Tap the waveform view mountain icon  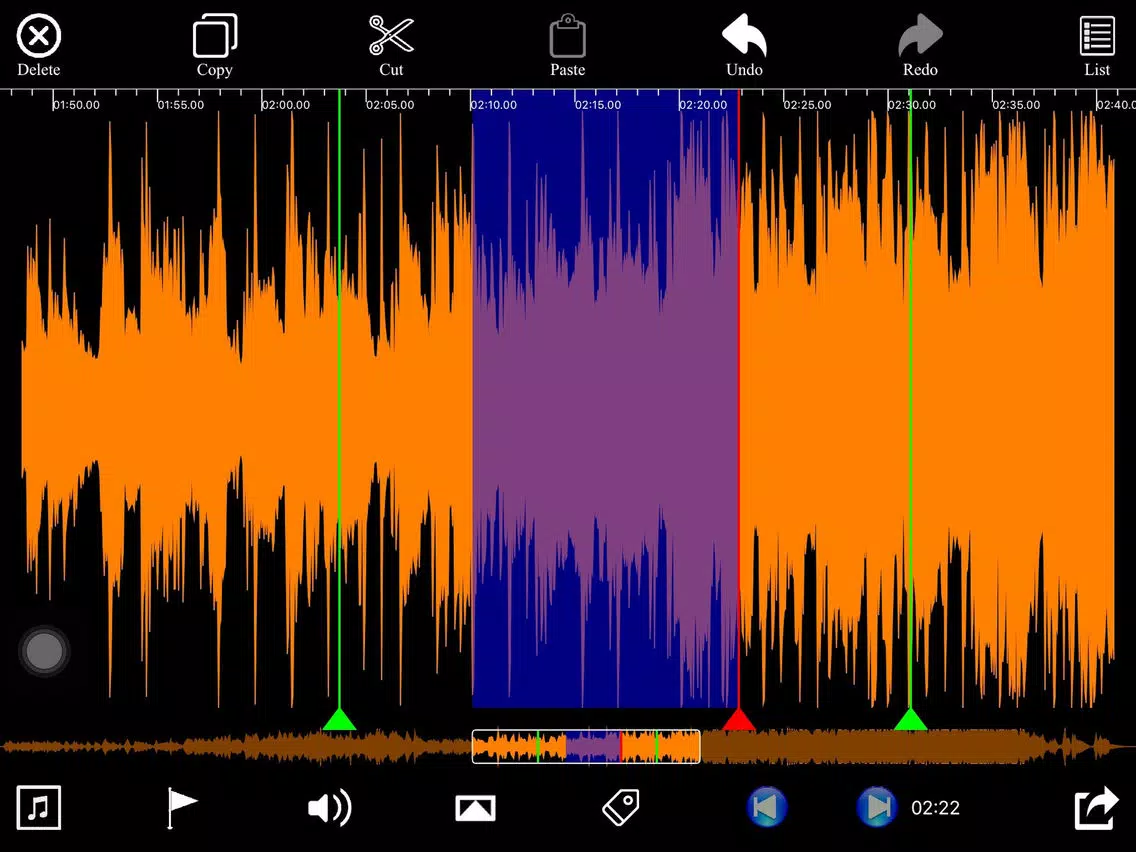point(475,808)
